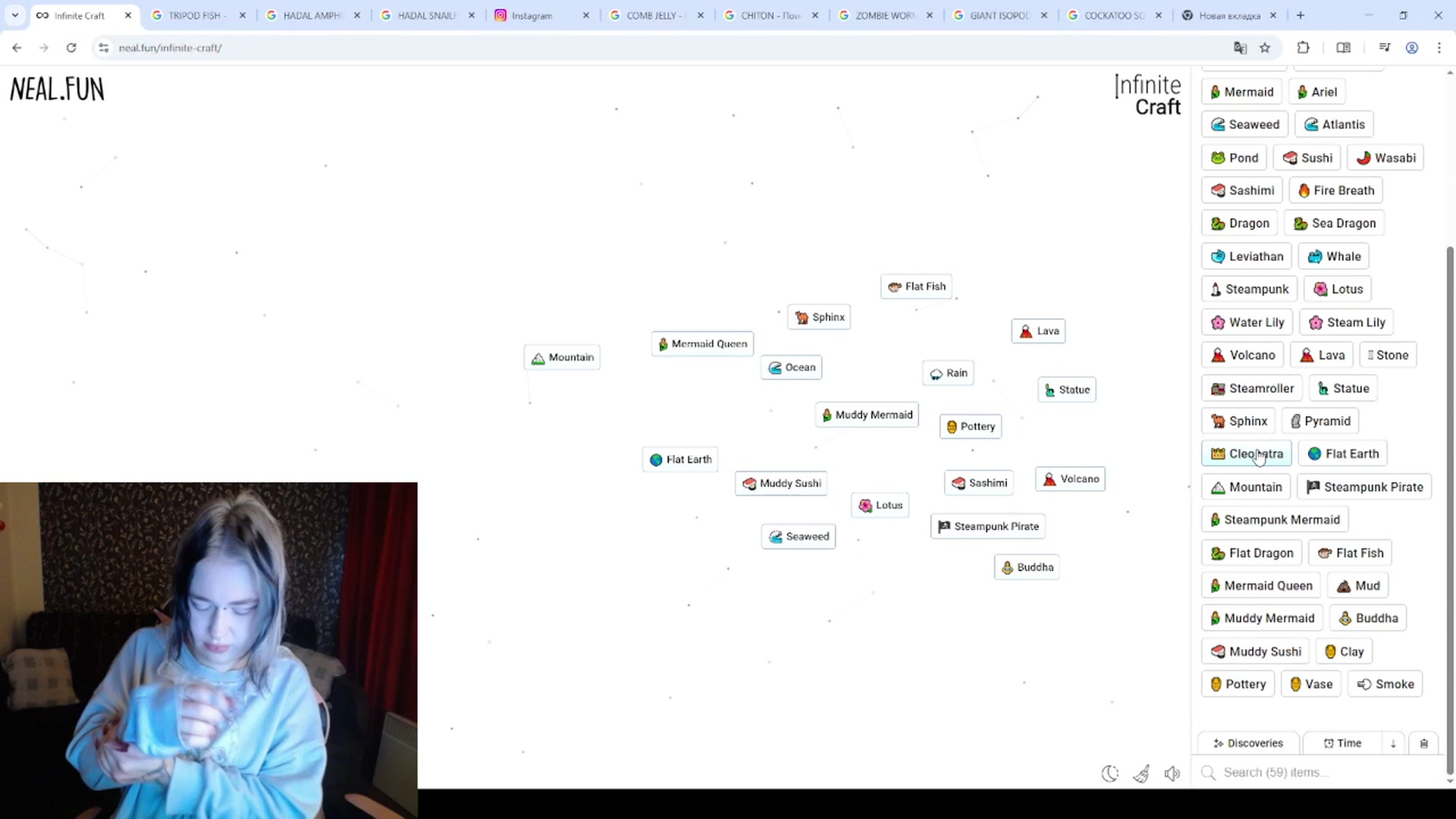Select Leviathan element in the sidebar
The image size is (1456, 819).
coord(1247,256)
